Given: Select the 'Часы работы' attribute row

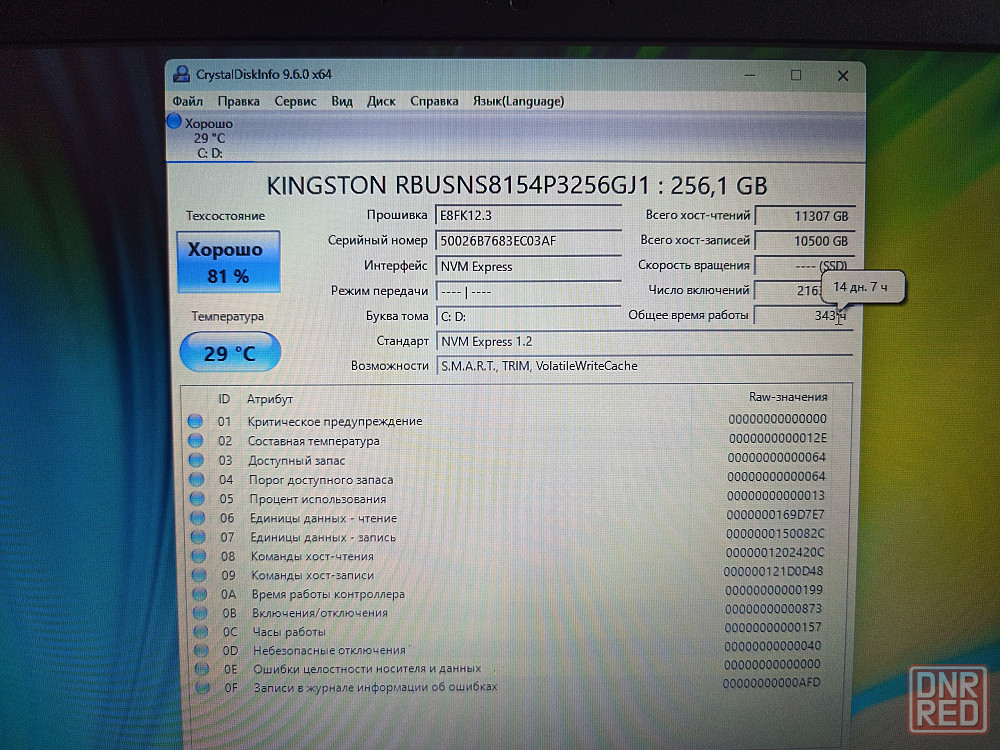Looking at the screenshot, I should [x=509, y=629].
